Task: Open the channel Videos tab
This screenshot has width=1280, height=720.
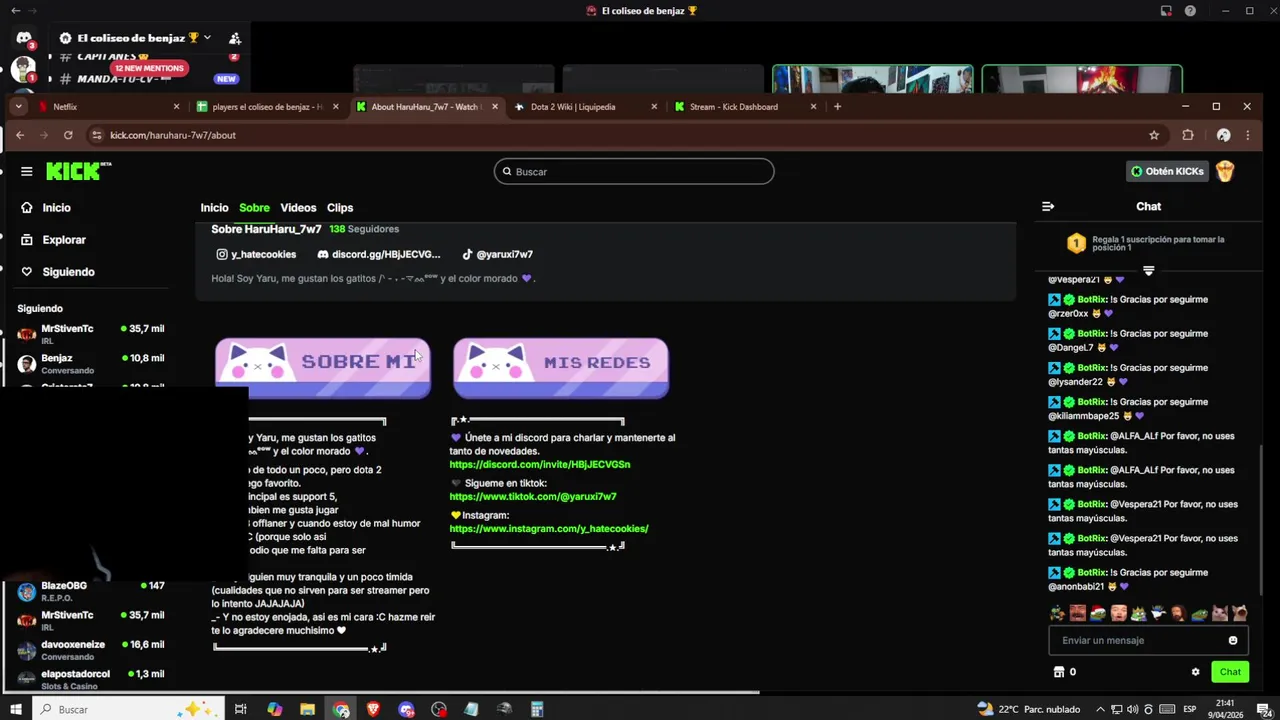Action: pos(298,208)
